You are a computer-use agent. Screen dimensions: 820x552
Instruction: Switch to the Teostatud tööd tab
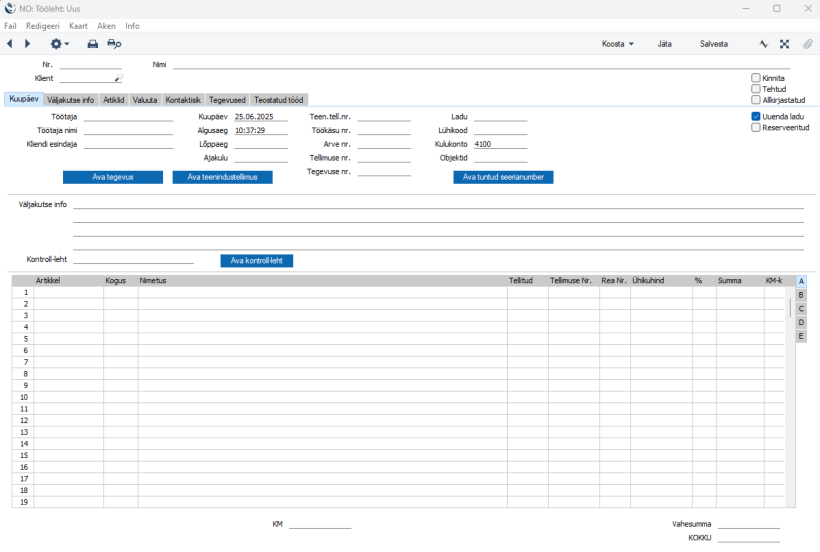pyautogui.click(x=279, y=100)
